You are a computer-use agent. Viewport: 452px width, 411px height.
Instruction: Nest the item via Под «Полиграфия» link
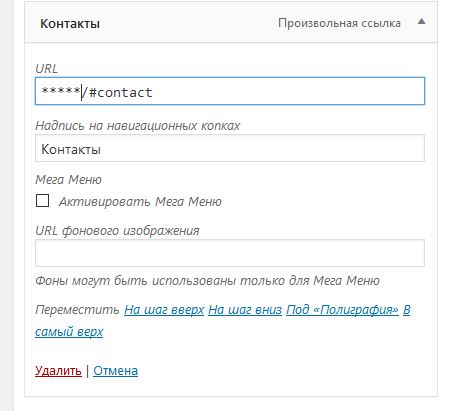(x=342, y=310)
